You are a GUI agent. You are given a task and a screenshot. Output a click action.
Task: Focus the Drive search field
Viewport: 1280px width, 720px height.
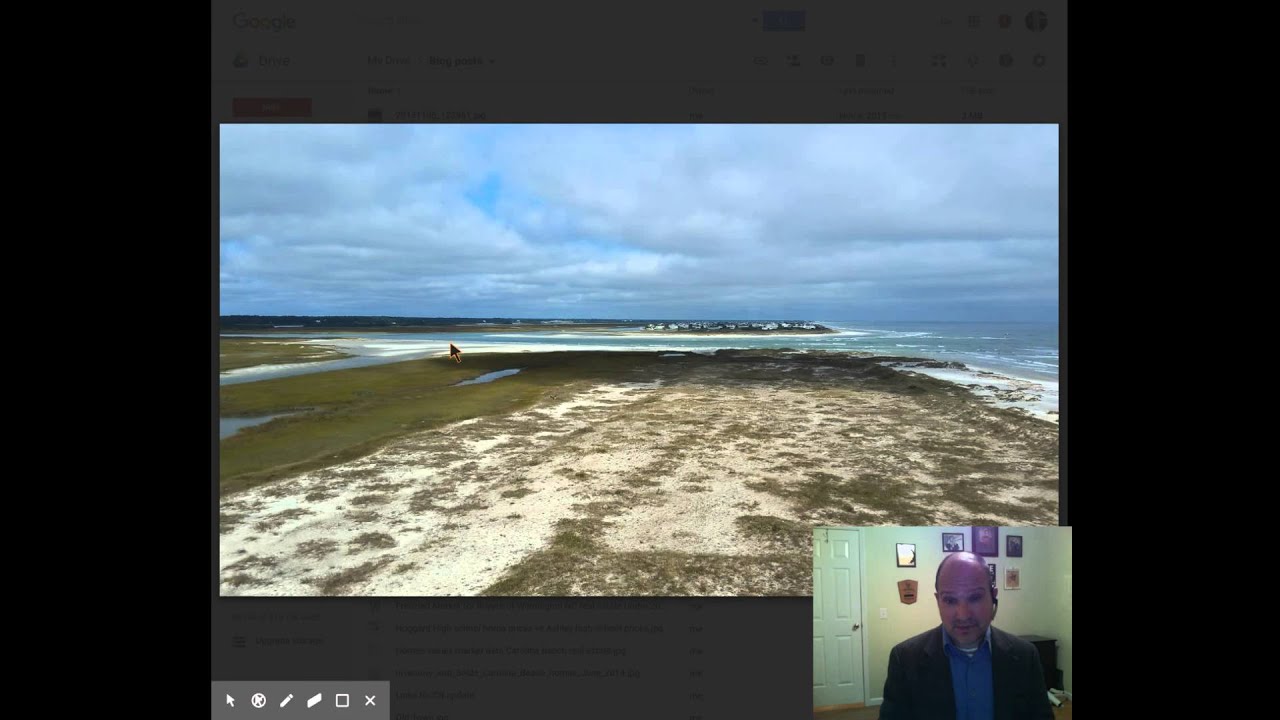point(555,21)
